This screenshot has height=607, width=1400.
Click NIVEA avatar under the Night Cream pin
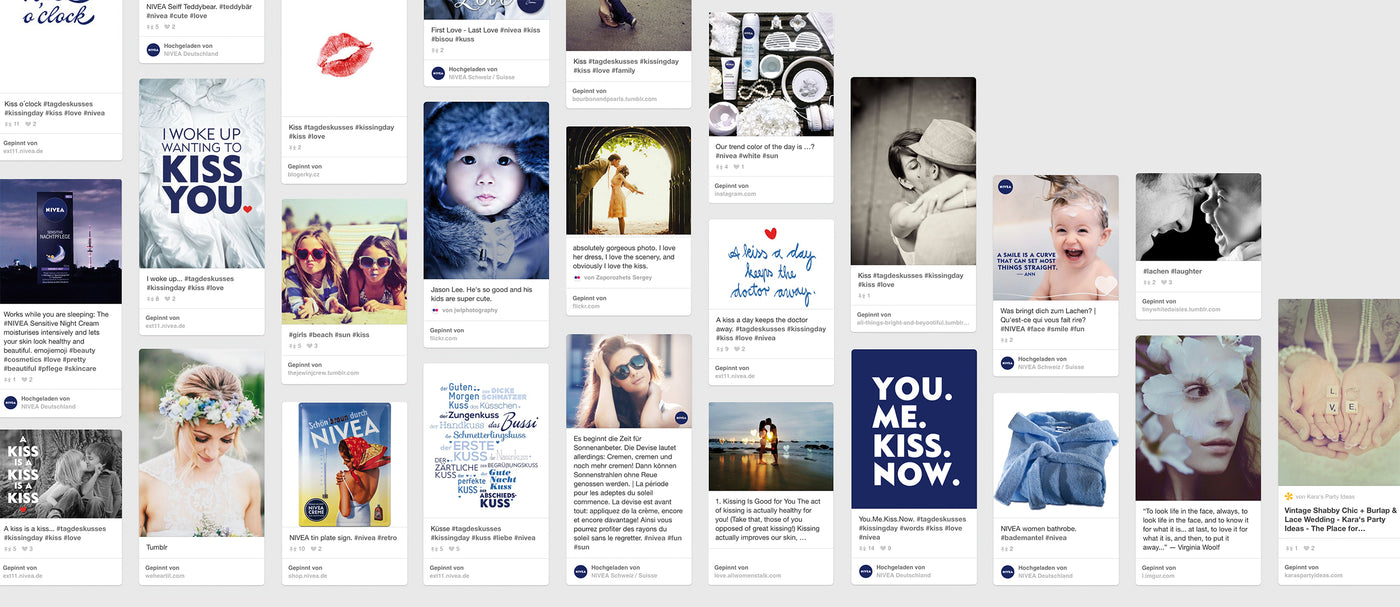coord(11,402)
